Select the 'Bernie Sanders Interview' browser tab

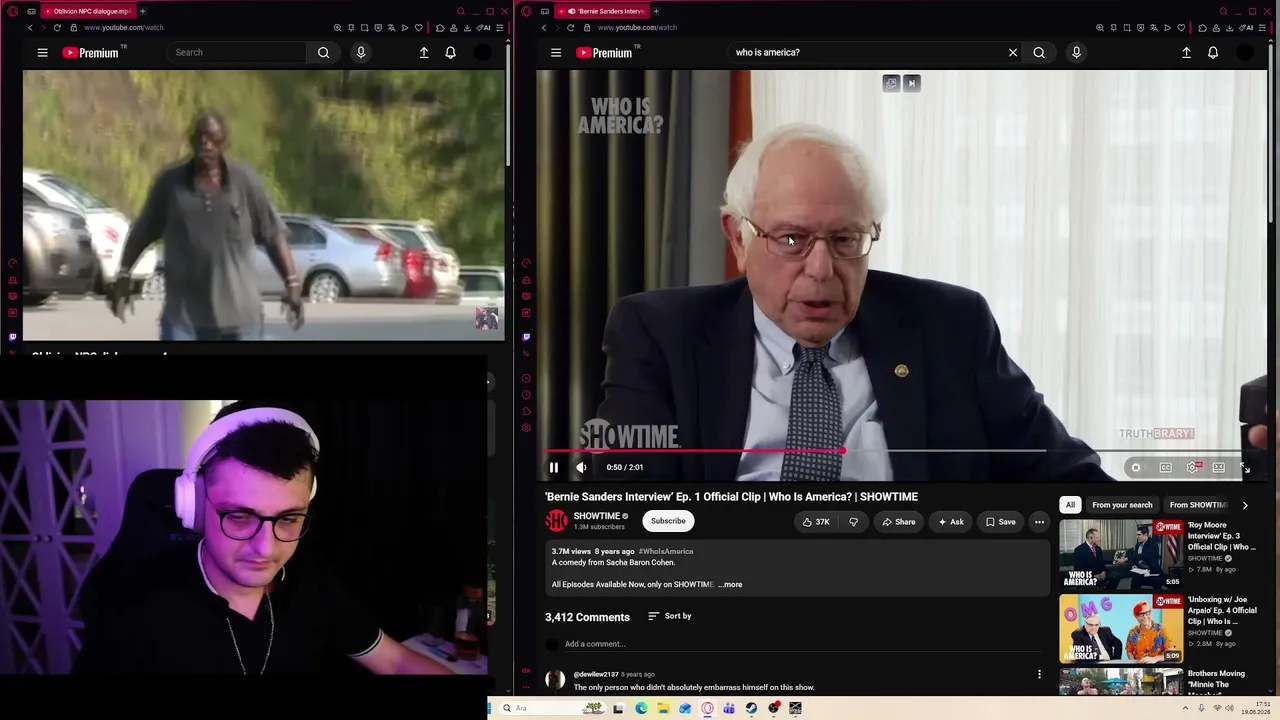[600, 11]
